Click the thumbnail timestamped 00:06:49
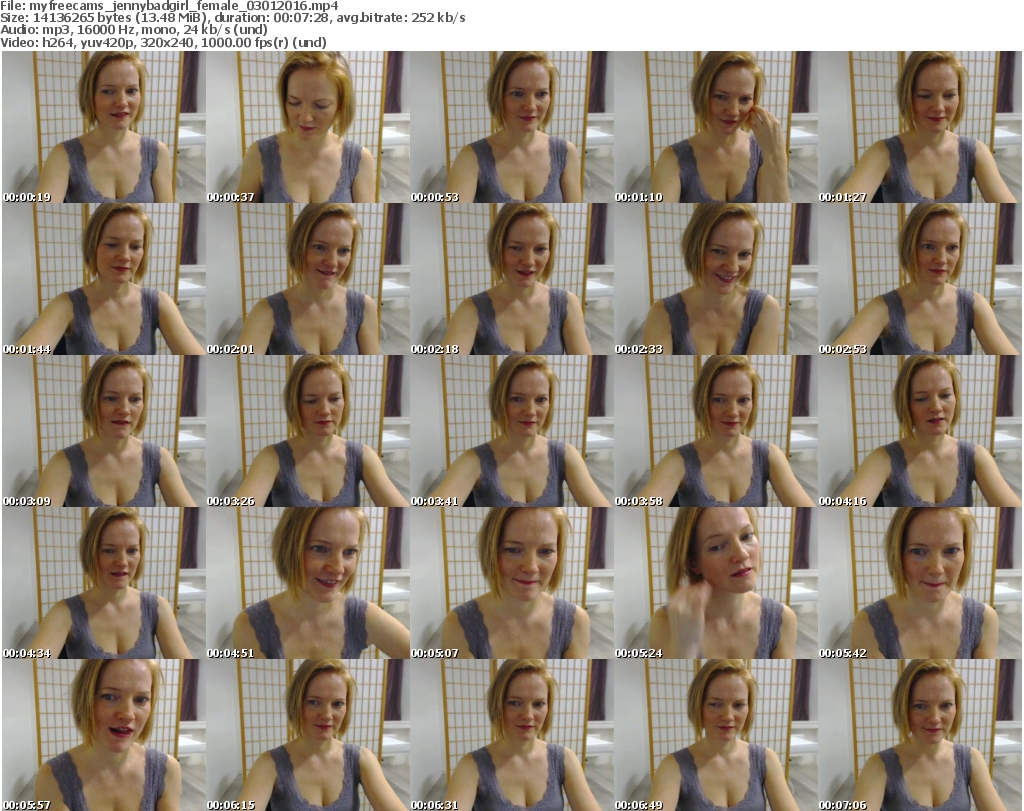1024x811 pixels. point(716,735)
